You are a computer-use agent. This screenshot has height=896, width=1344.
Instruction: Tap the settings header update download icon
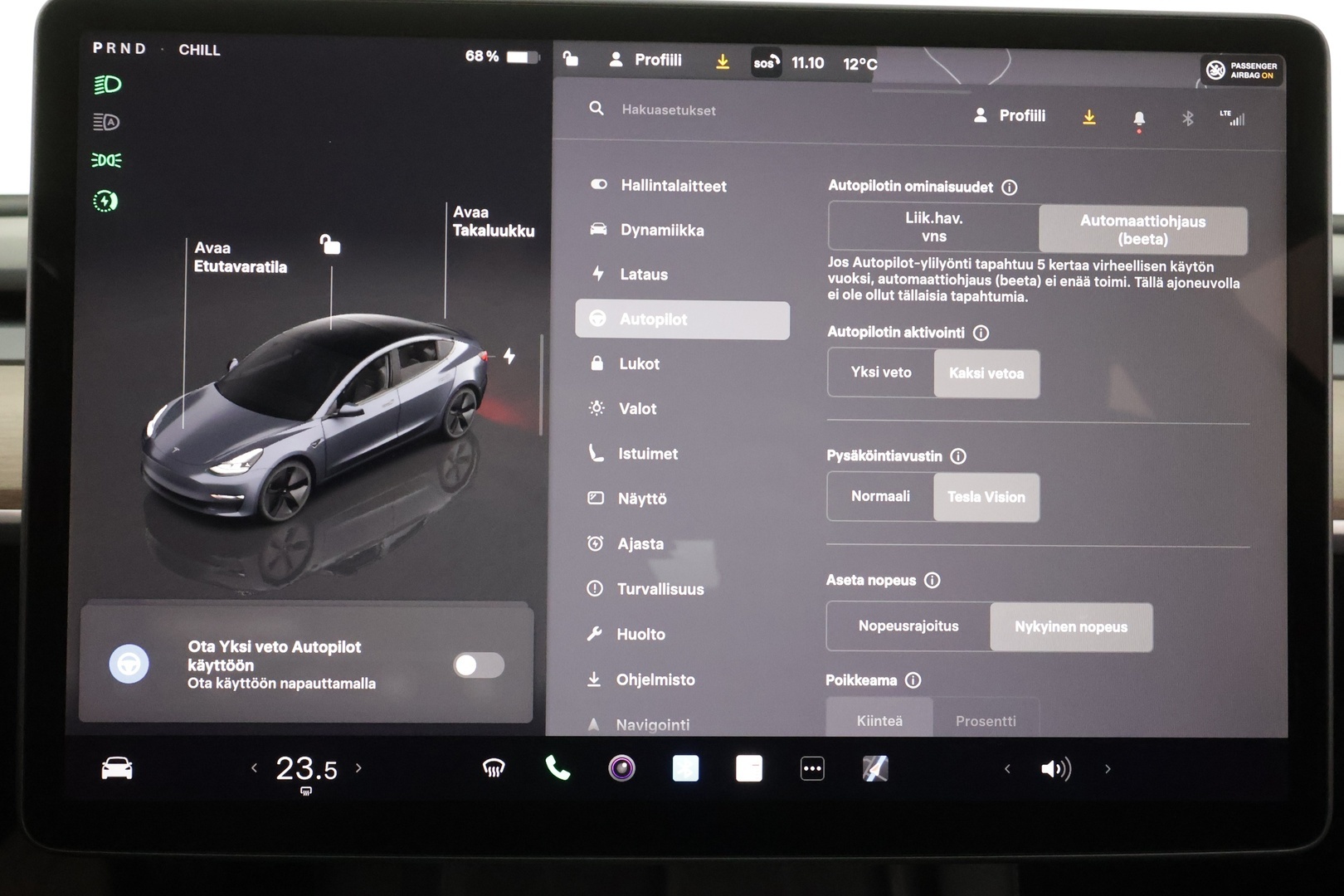click(x=1089, y=118)
